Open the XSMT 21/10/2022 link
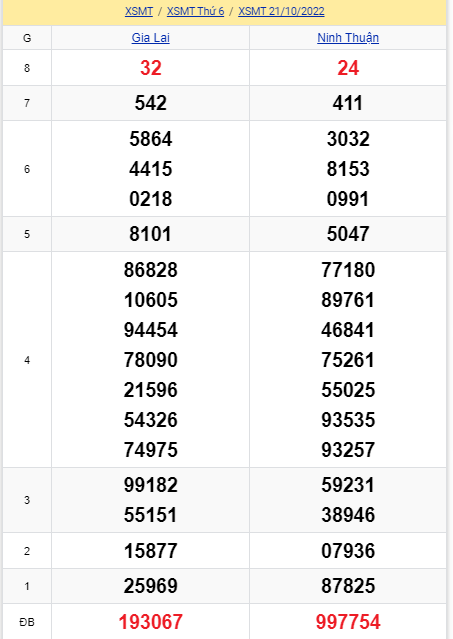453x639 pixels. 281,11
